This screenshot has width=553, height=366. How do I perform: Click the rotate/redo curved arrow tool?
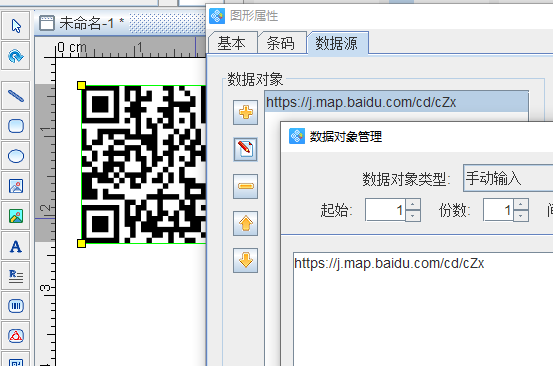click(16, 56)
